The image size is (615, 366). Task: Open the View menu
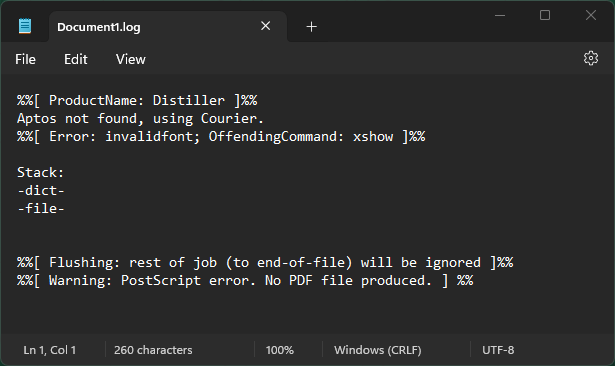pos(131,59)
